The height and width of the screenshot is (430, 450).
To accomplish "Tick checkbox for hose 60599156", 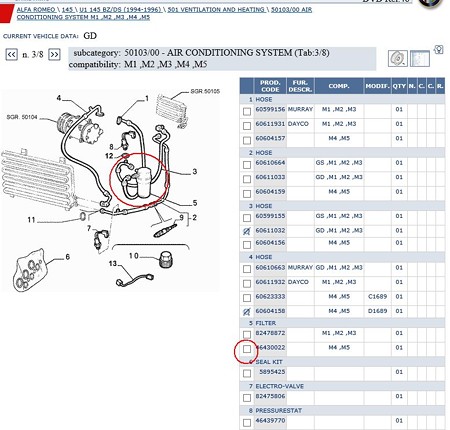I will click(x=247, y=111).
